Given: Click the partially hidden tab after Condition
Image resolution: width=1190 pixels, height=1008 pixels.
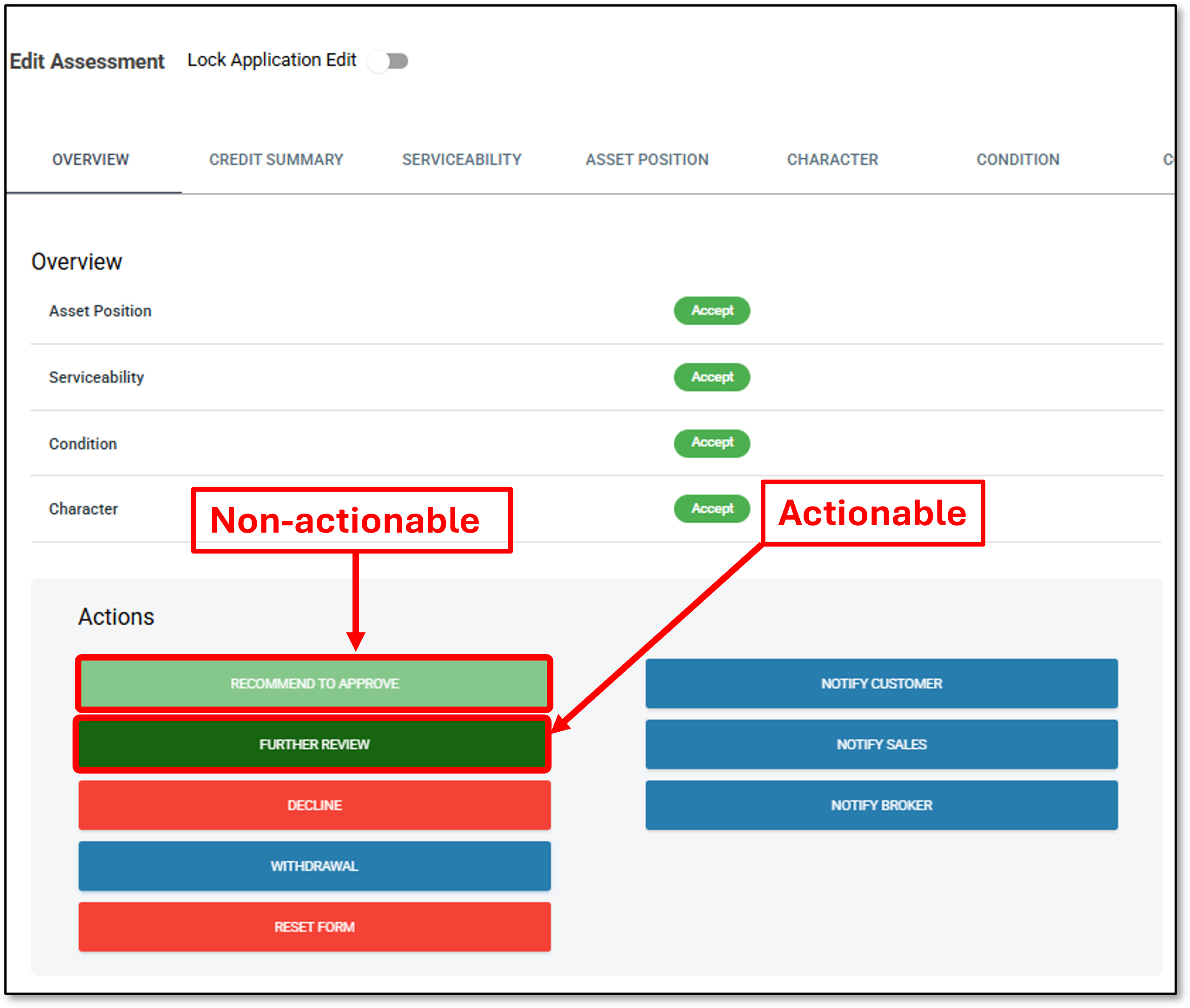Looking at the screenshot, I should click(1167, 160).
